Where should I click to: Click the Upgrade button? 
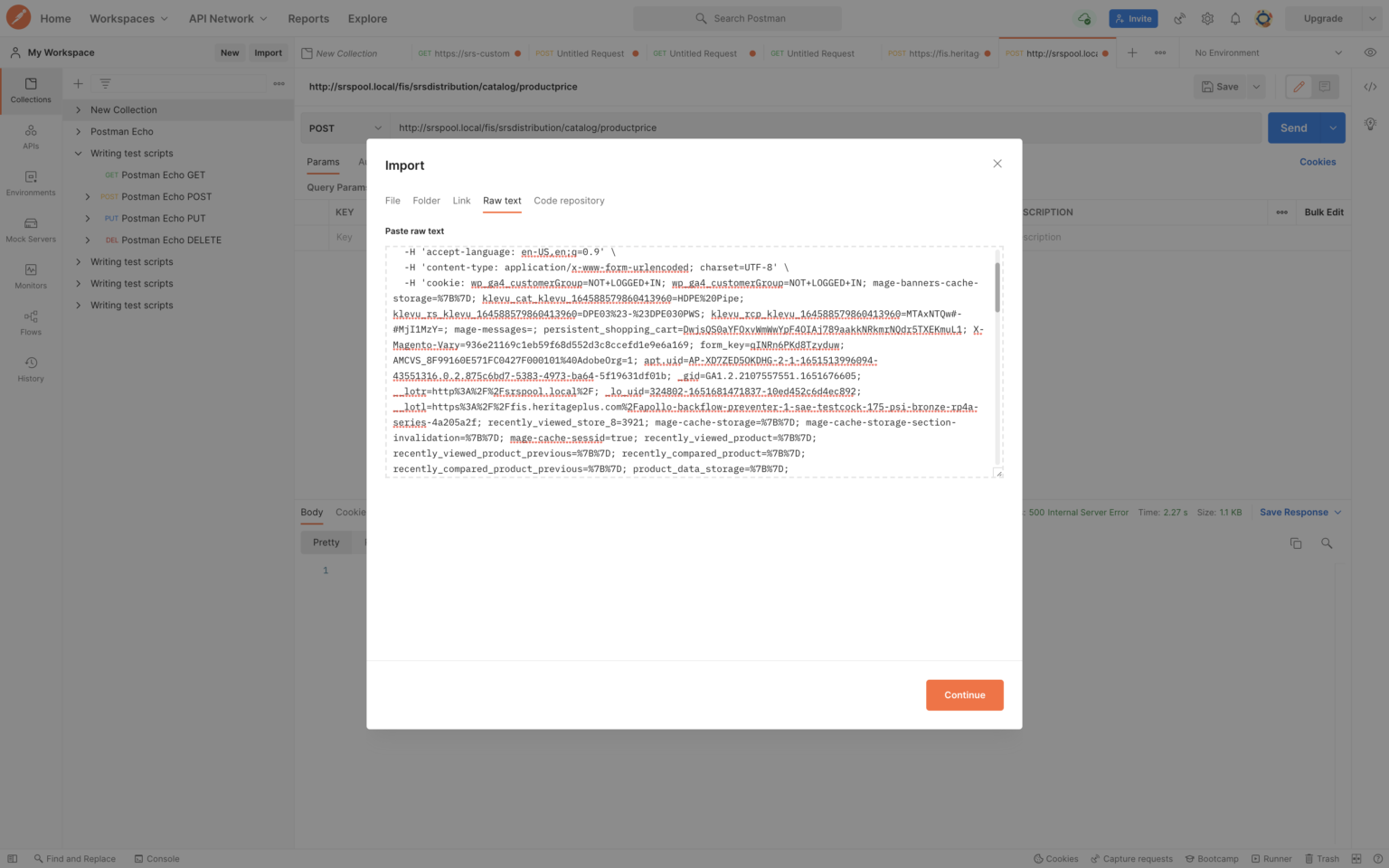click(1323, 18)
